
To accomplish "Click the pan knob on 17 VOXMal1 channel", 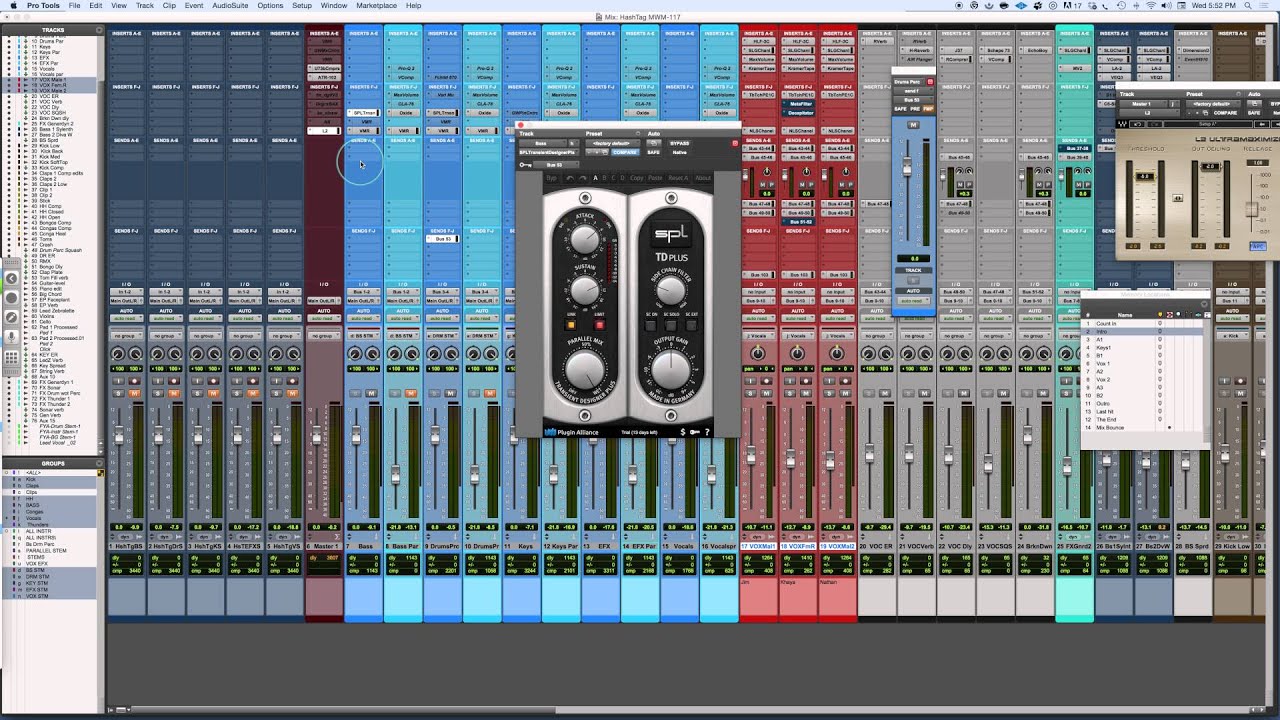I will [x=758, y=354].
